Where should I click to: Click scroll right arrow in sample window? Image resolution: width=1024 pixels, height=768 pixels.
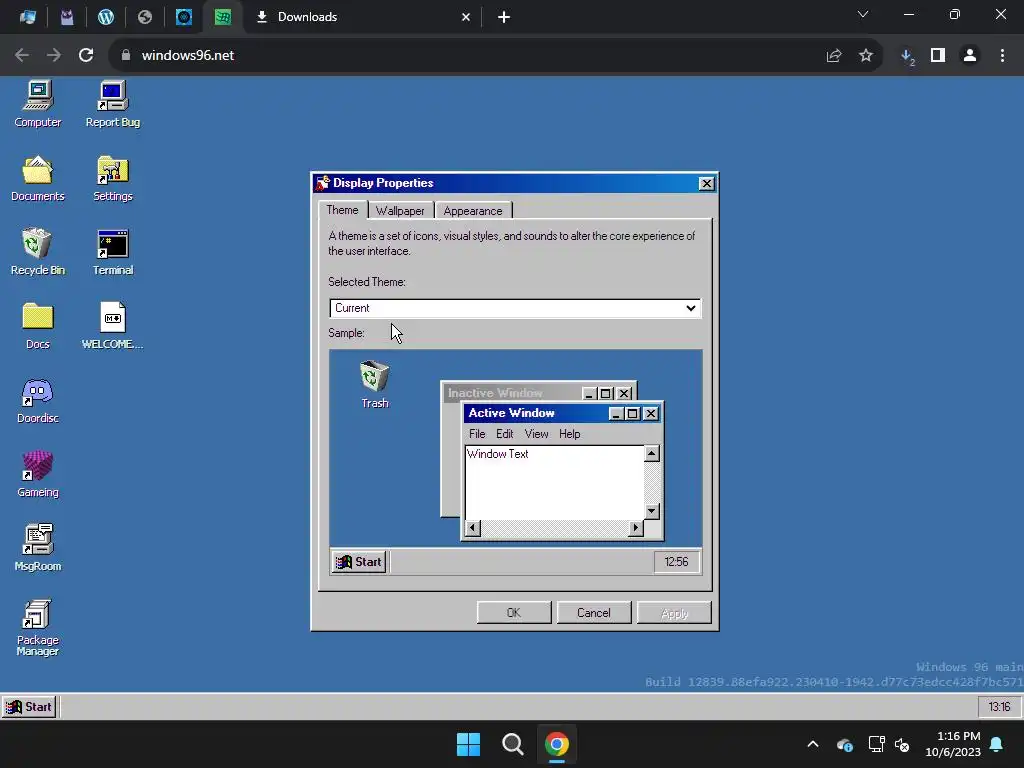pyautogui.click(x=635, y=528)
